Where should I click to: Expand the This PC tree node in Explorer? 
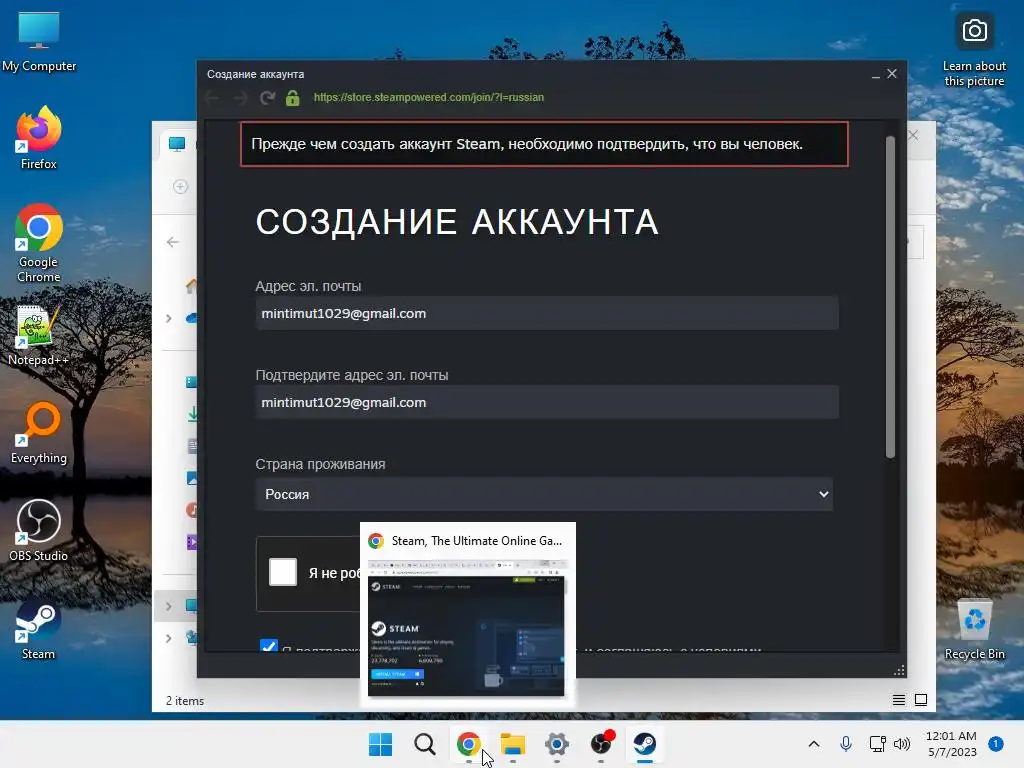pyautogui.click(x=168, y=606)
